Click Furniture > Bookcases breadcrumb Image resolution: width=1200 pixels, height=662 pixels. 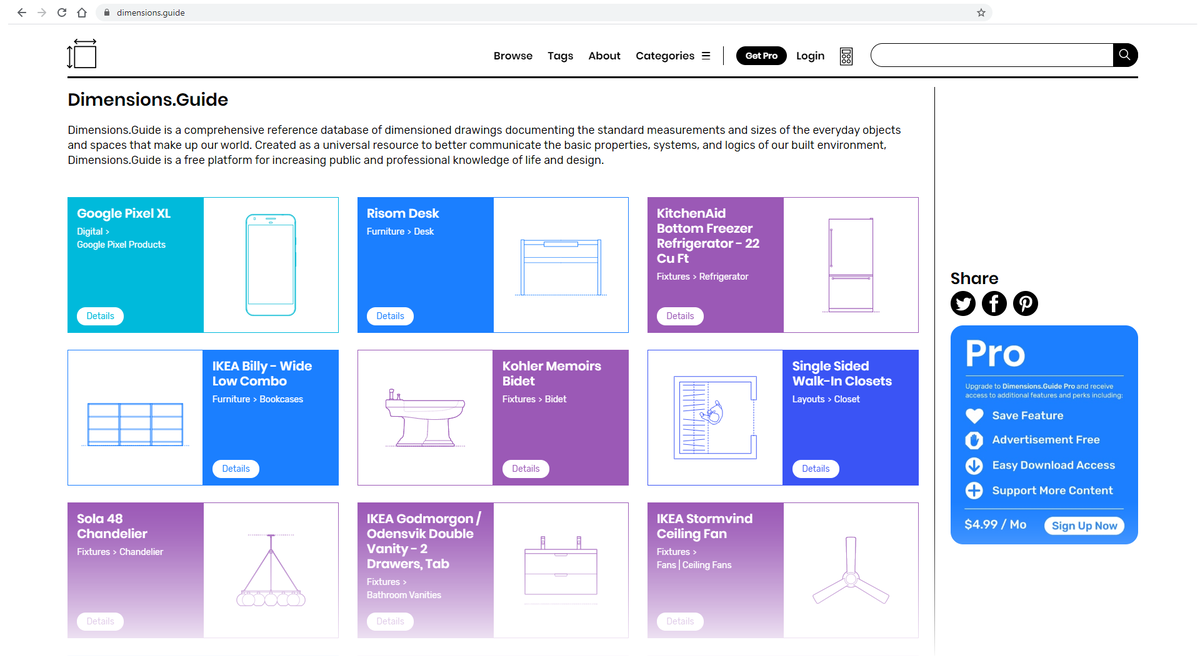[x=258, y=400]
